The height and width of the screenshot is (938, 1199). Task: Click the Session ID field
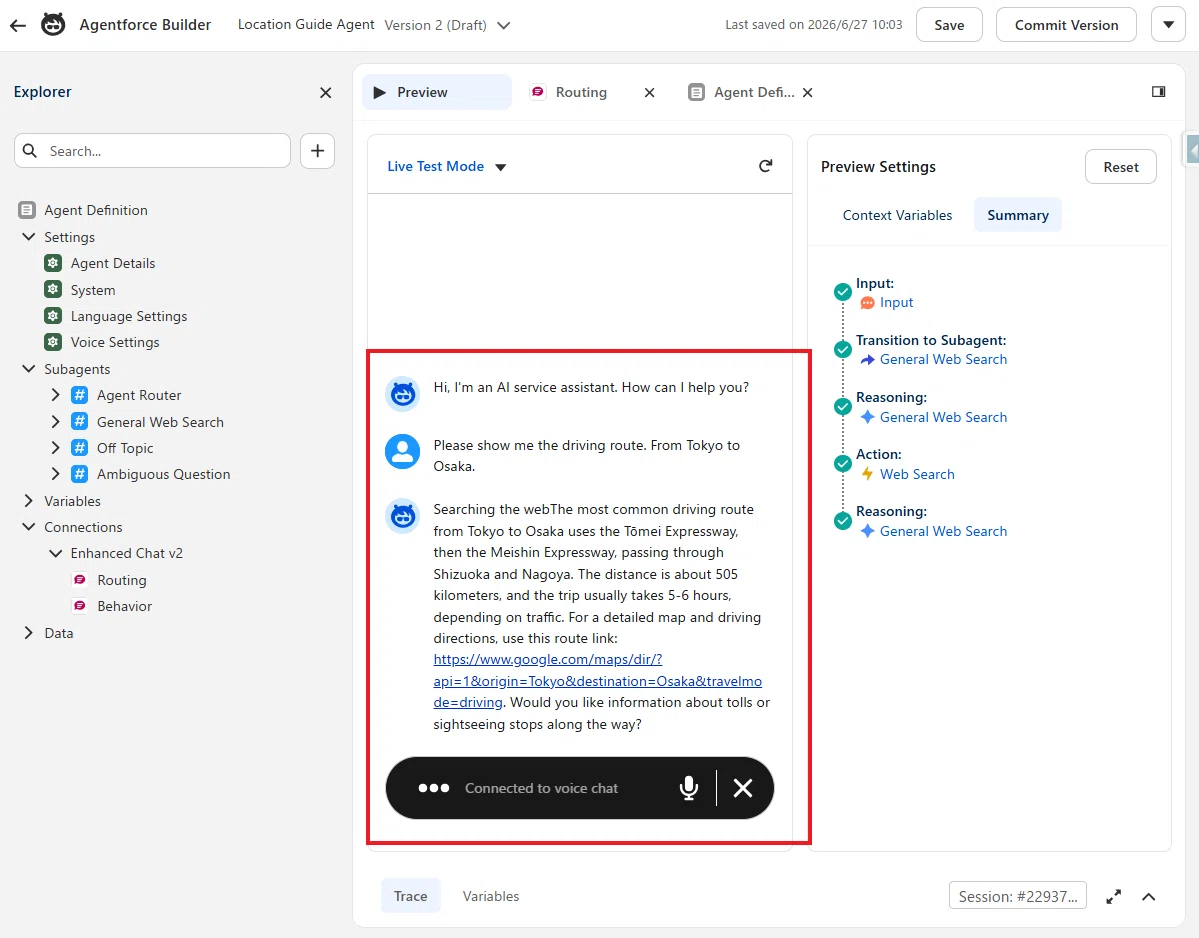[1018, 896]
